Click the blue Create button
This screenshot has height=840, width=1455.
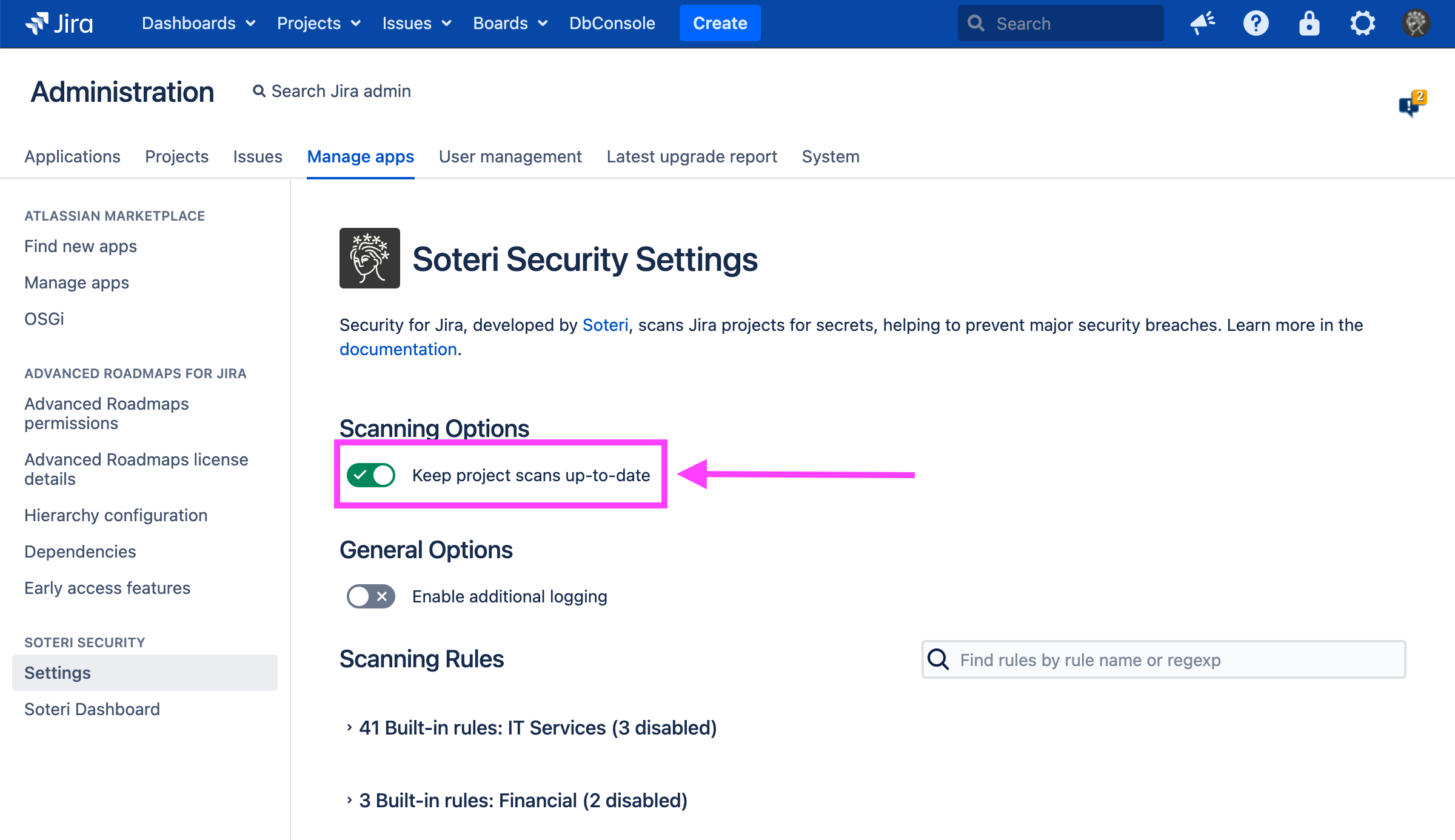tap(720, 23)
